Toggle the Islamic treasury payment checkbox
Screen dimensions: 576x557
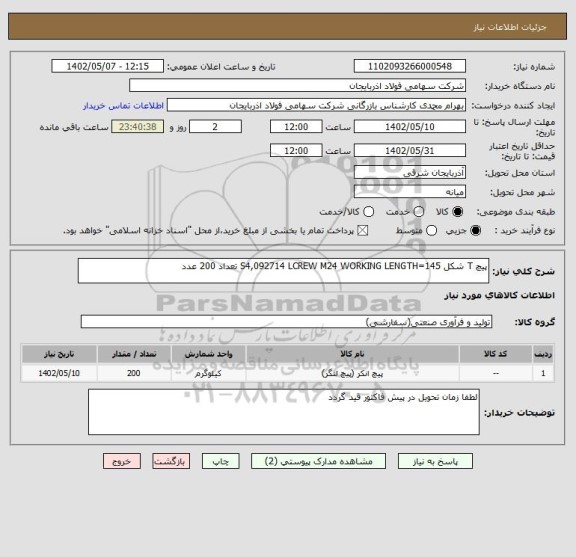[x=363, y=231]
